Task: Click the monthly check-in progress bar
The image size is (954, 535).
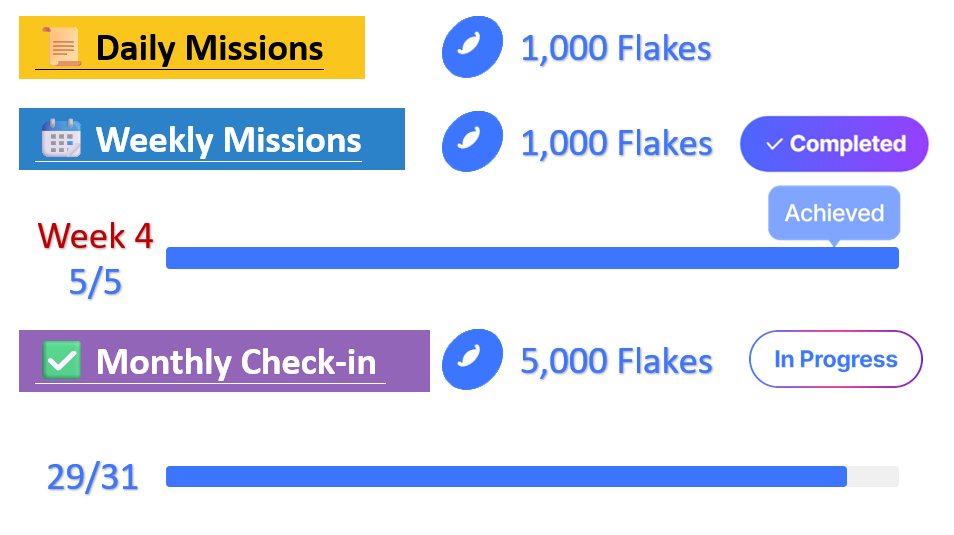Action: [x=532, y=476]
